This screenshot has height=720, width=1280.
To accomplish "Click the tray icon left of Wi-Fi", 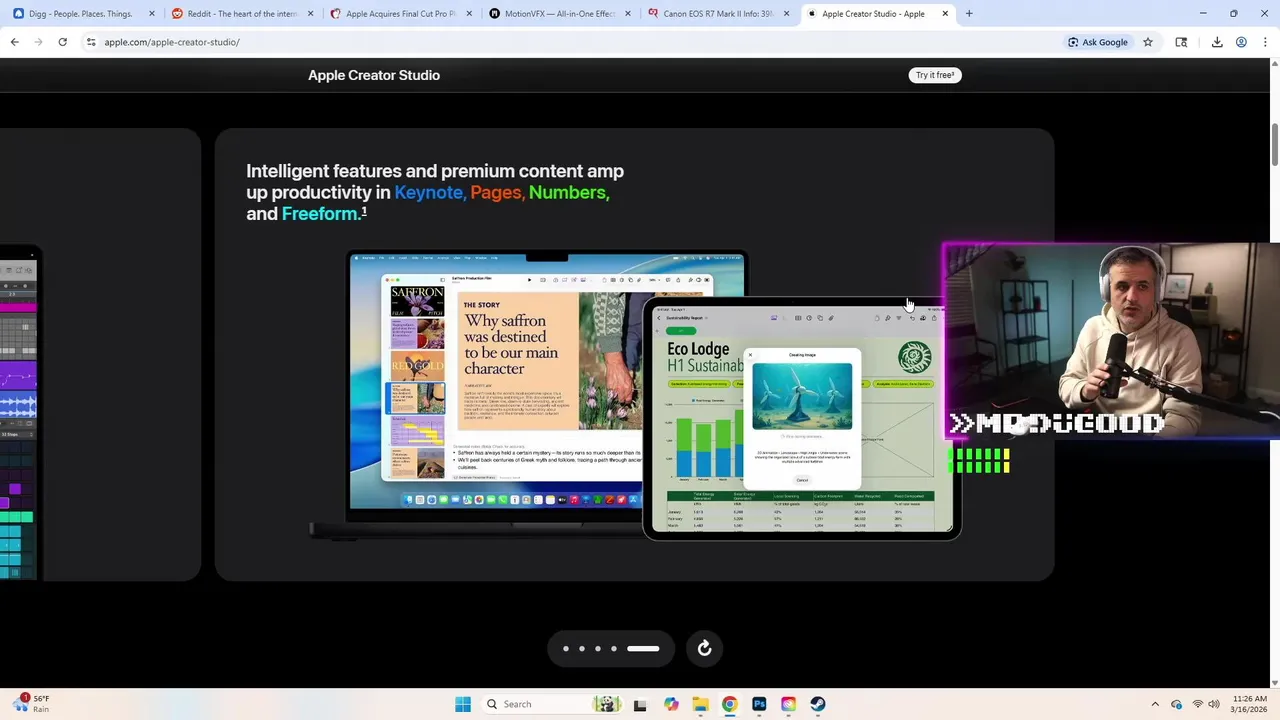I will tap(1177, 704).
